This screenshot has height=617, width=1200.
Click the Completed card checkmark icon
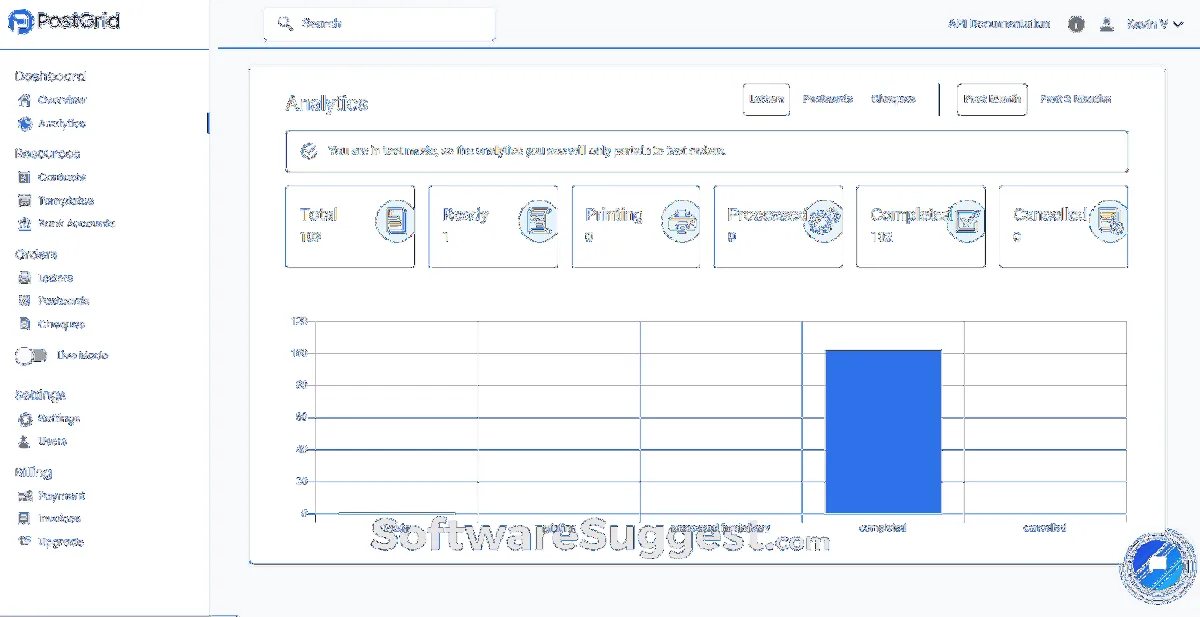[x=967, y=220]
